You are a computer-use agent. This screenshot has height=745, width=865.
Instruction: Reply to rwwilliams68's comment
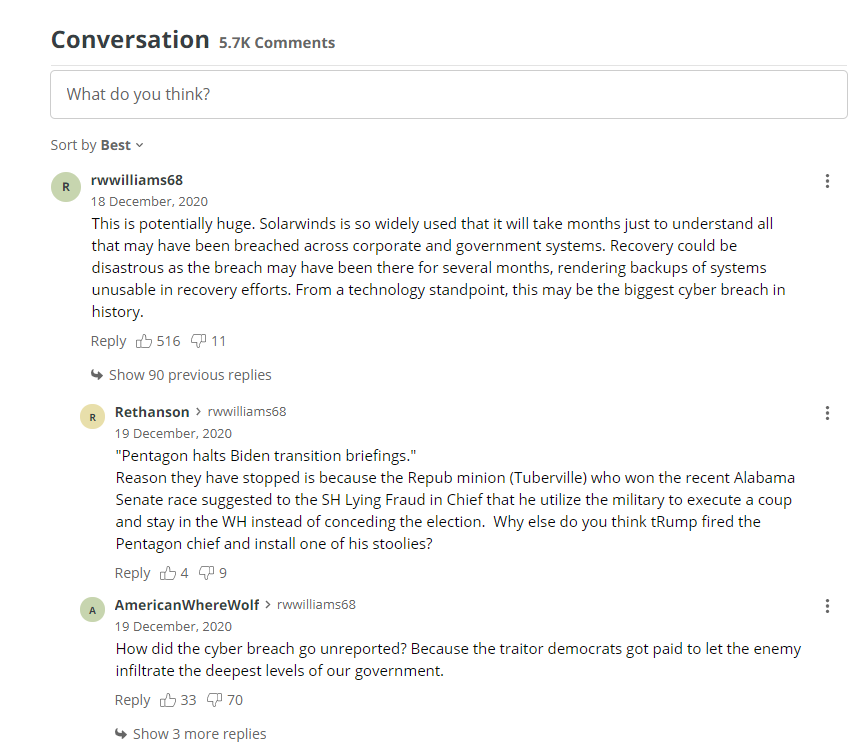click(109, 342)
